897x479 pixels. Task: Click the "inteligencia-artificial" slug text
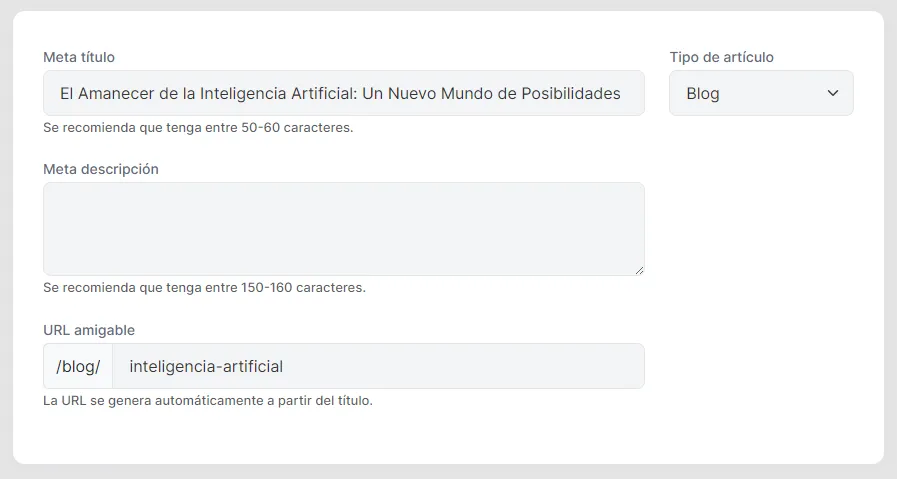coord(206,366)
